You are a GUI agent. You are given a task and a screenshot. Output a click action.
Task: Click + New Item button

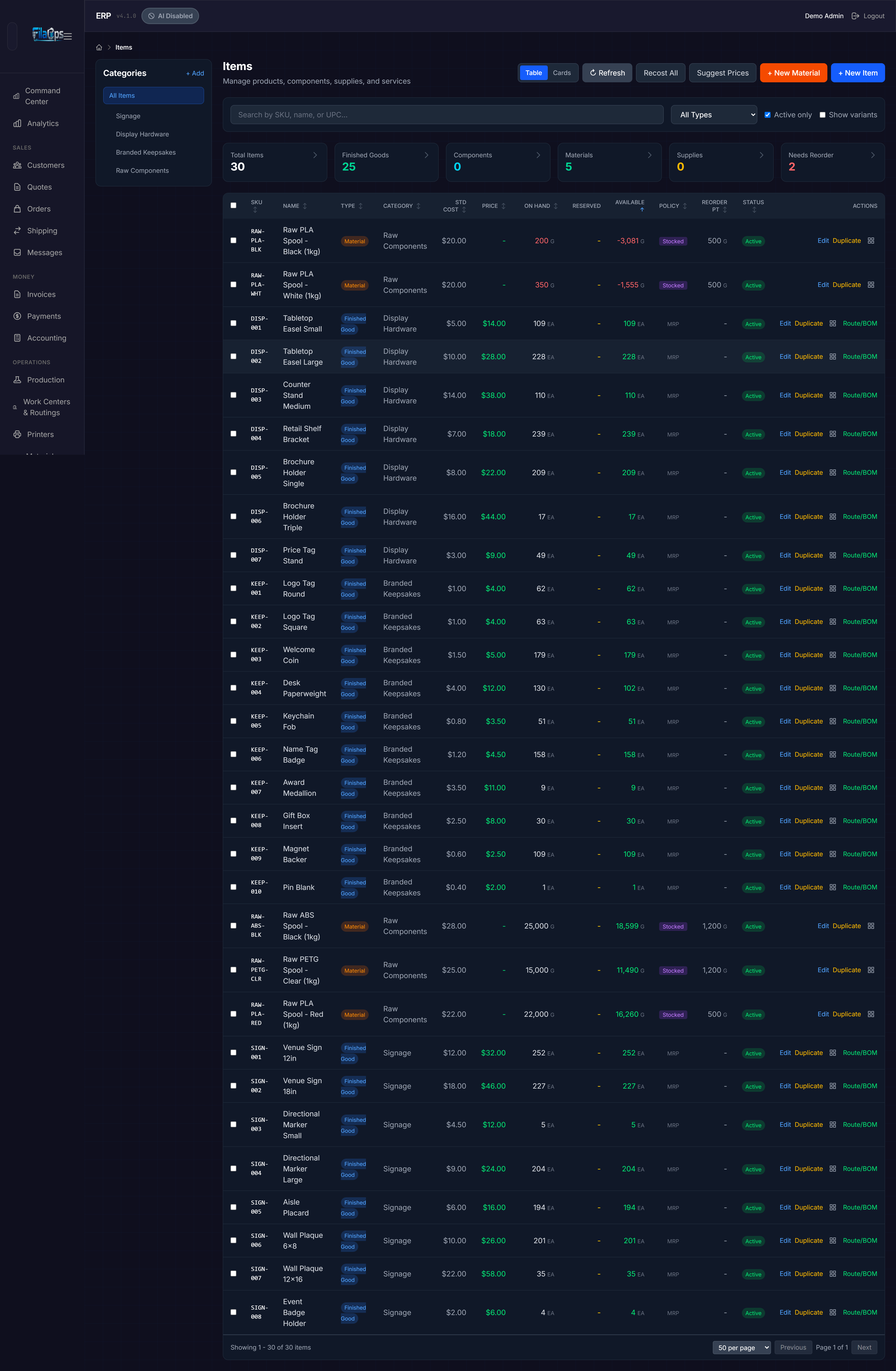click(x=858, y=73)
